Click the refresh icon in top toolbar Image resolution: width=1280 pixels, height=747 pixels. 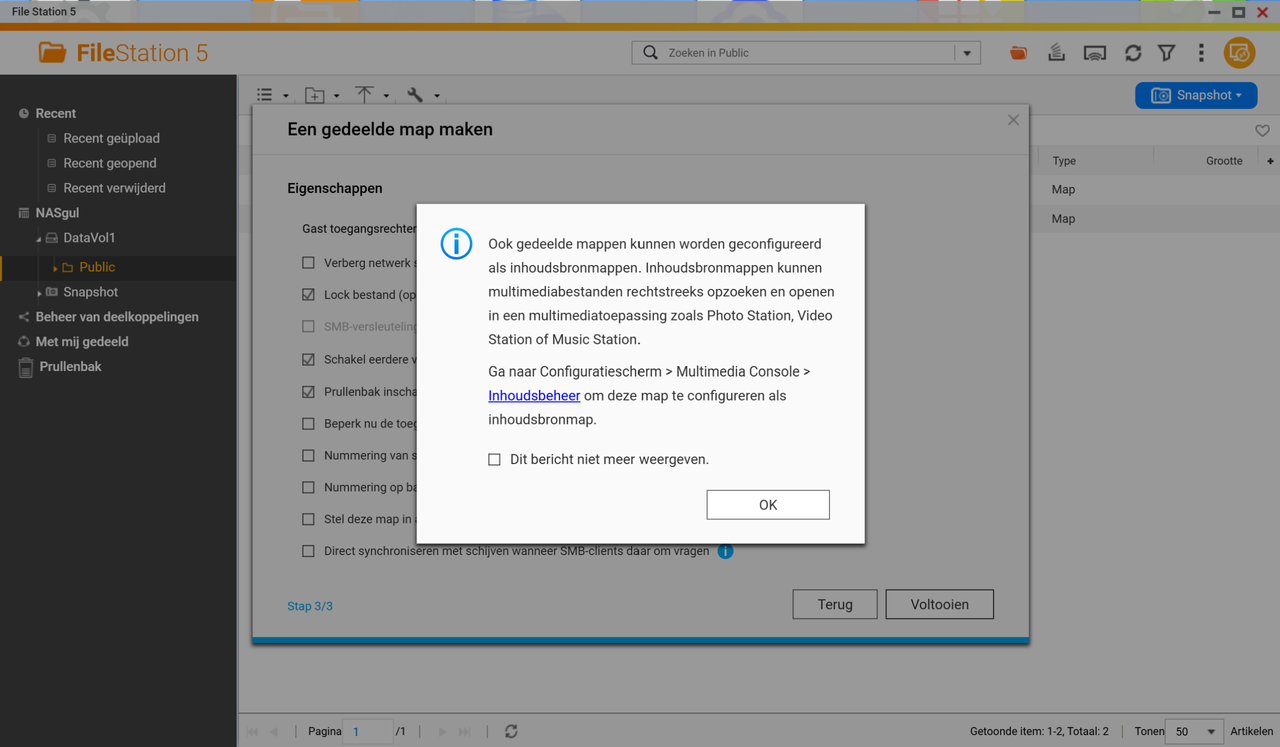tap(1133, 53)
